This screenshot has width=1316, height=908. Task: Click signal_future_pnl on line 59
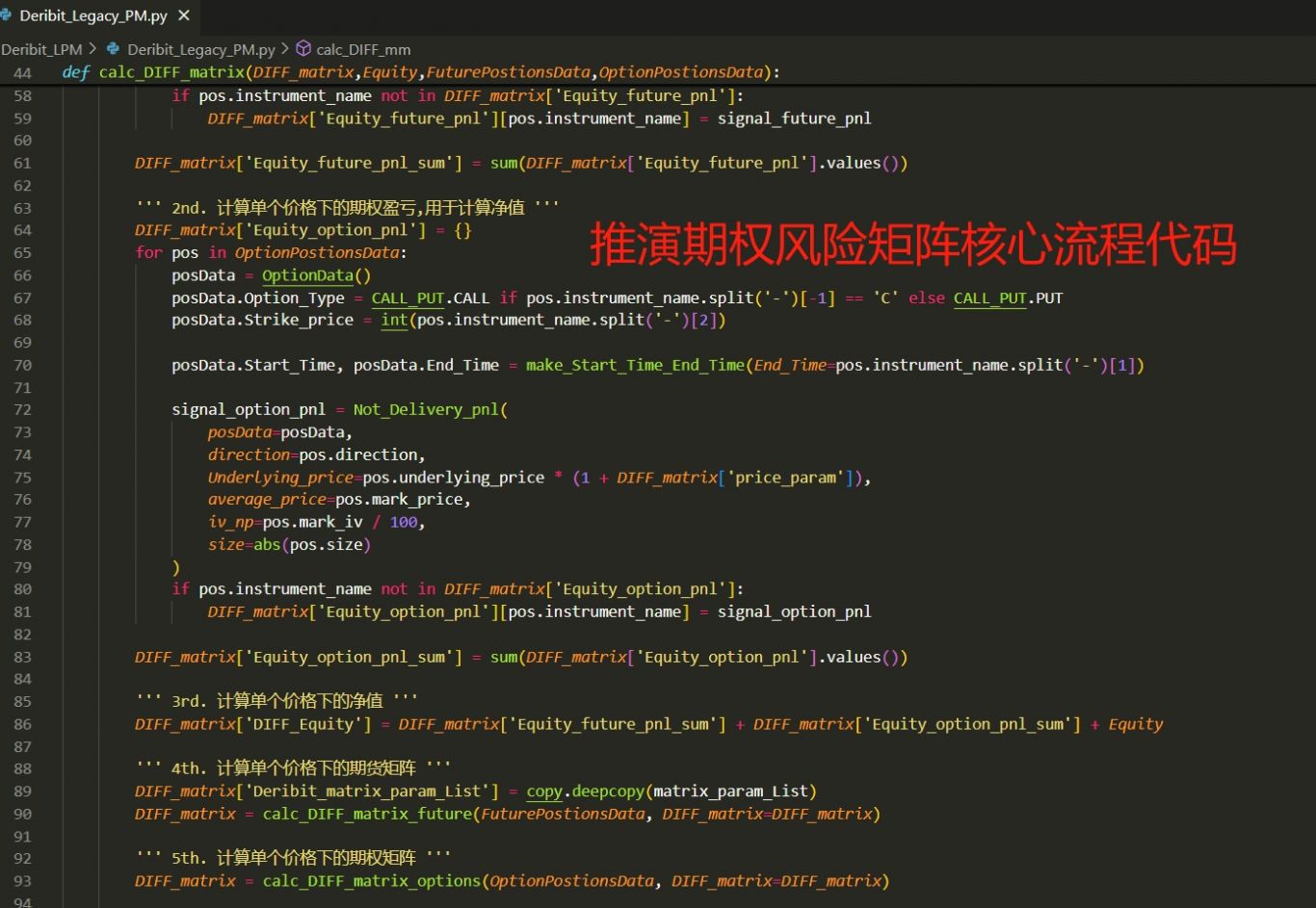[794, 118]
